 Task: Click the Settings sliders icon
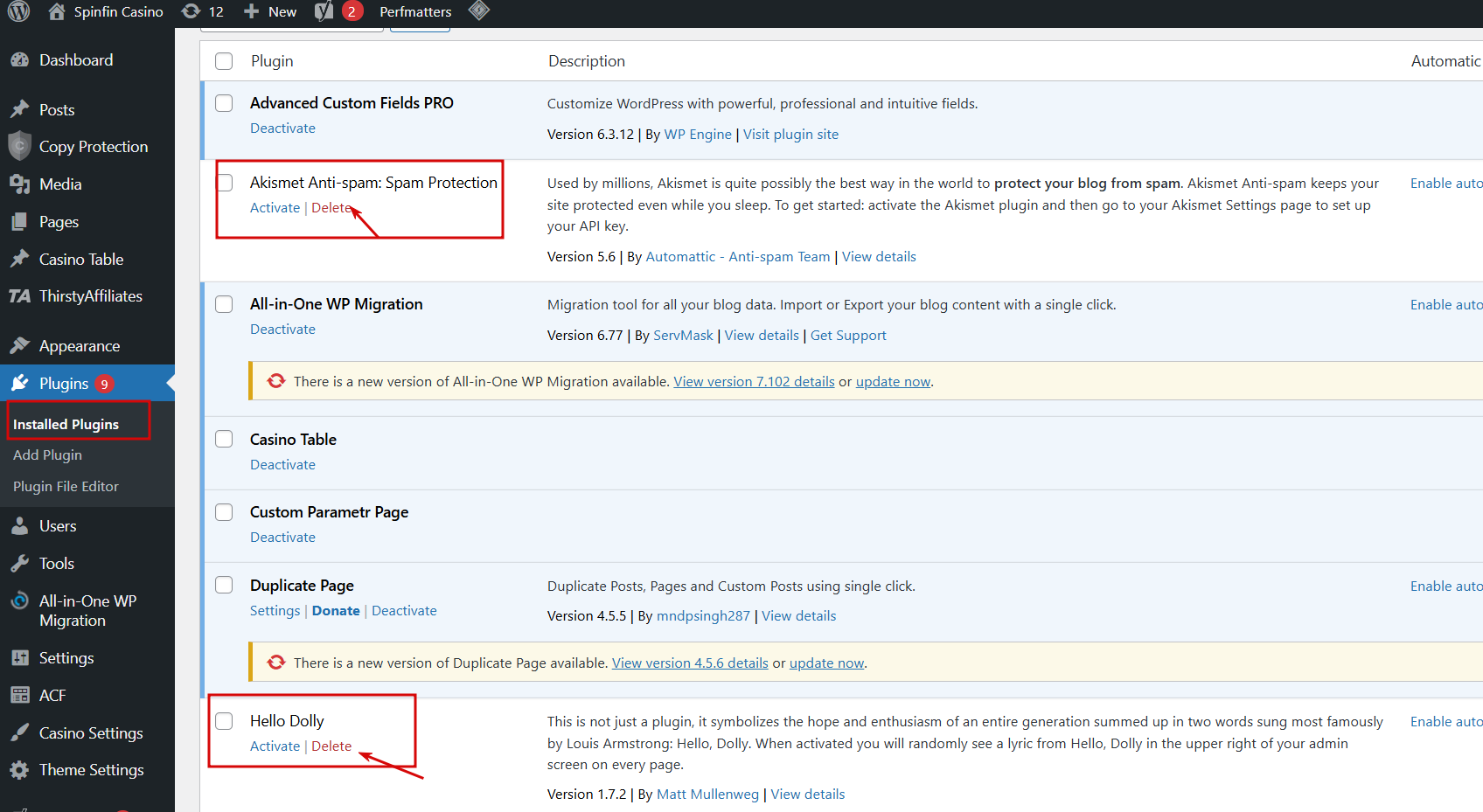tap(19, 658)
